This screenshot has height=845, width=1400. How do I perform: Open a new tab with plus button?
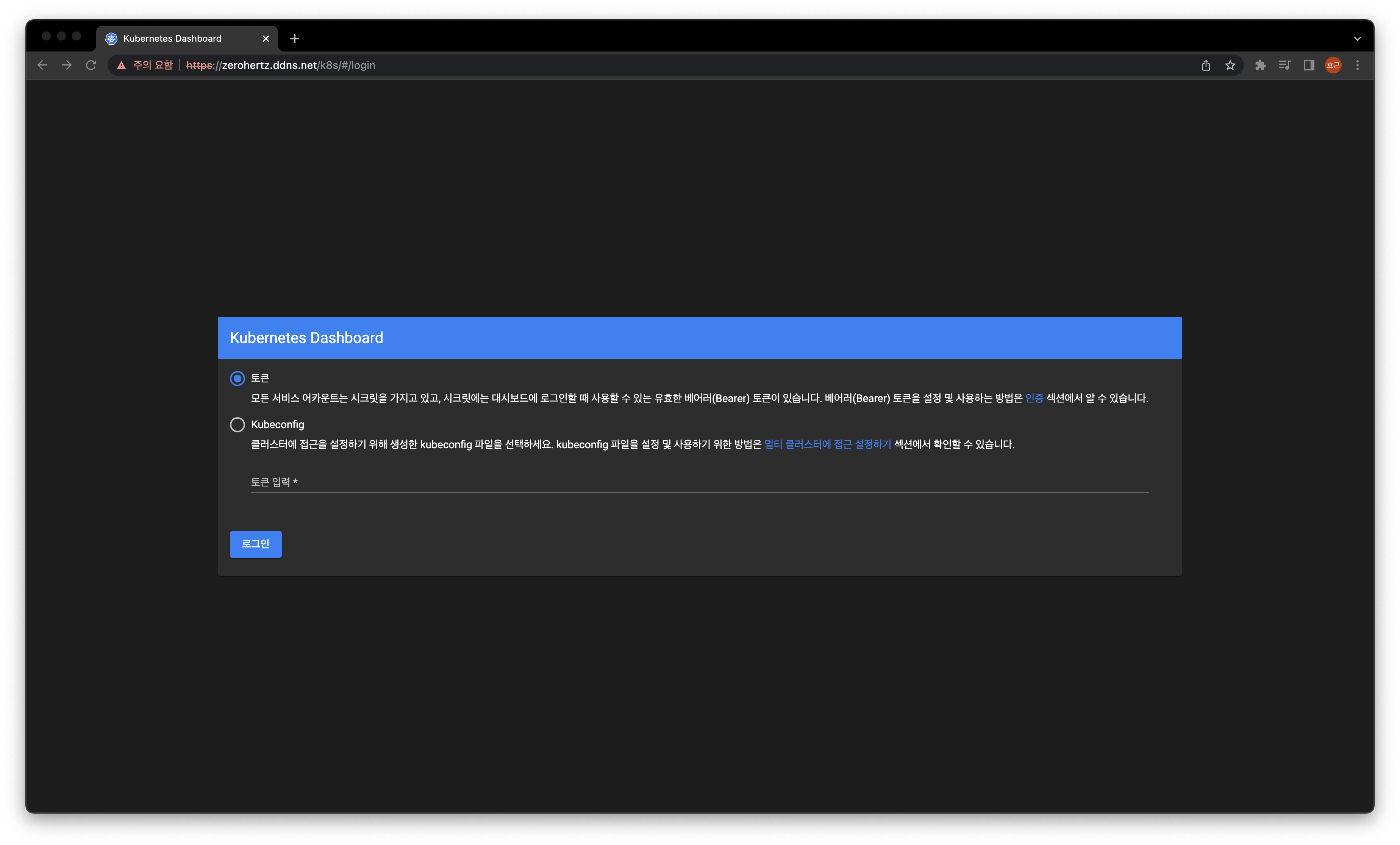[294, 39]
